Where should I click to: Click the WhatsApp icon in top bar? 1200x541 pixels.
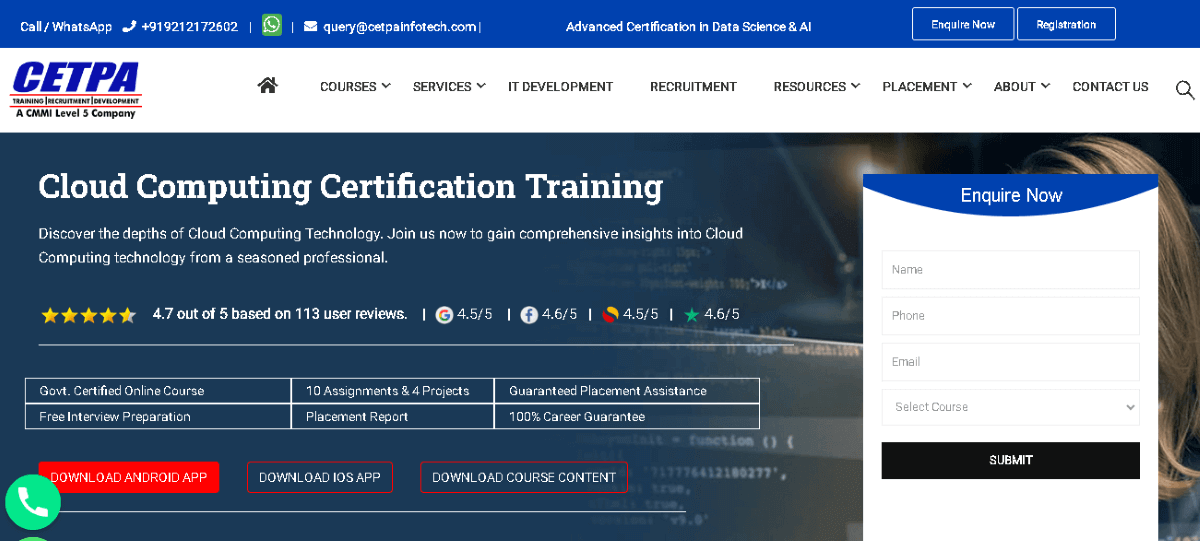click(x=272, y=25)
